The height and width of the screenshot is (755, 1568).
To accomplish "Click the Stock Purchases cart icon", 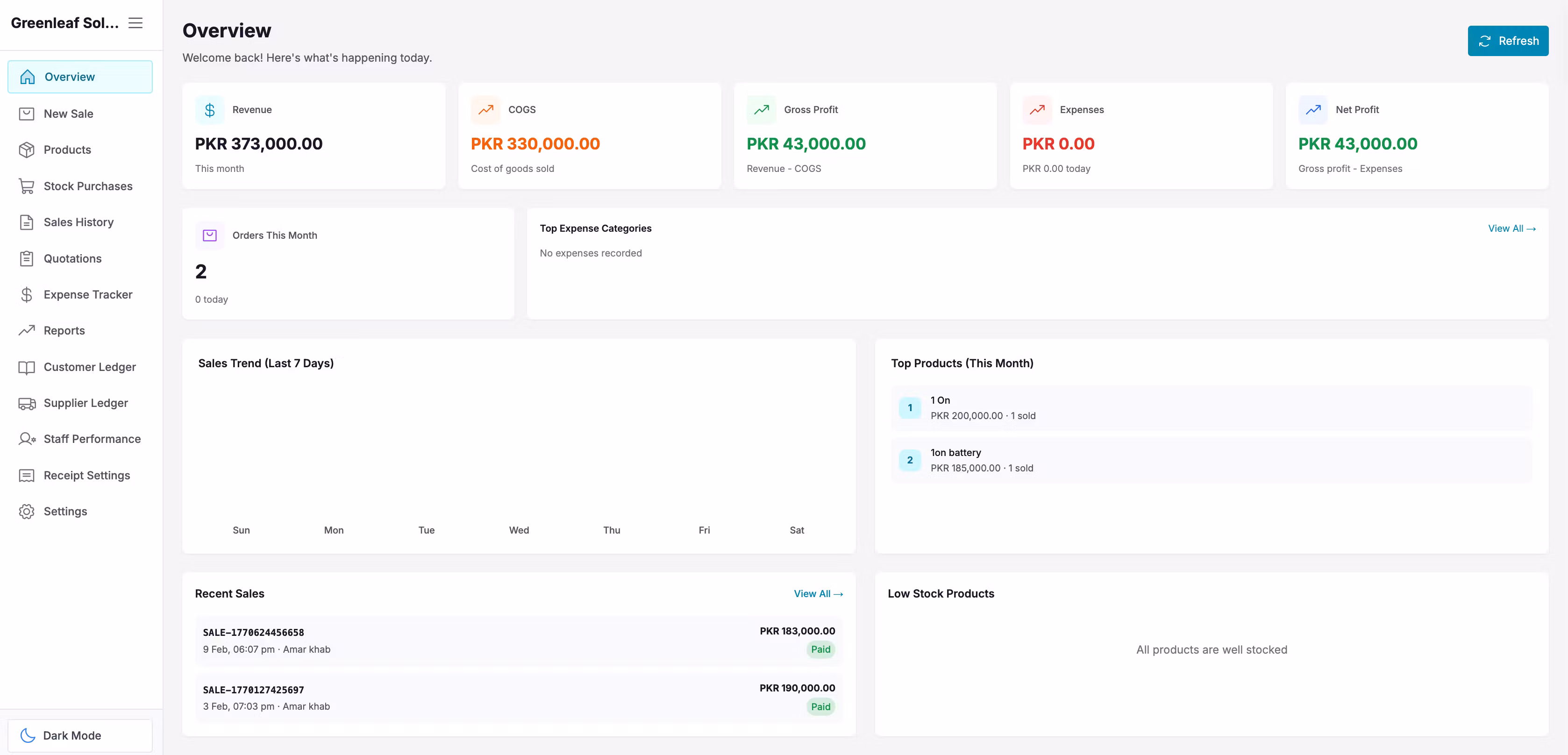I will coord(26,186).
